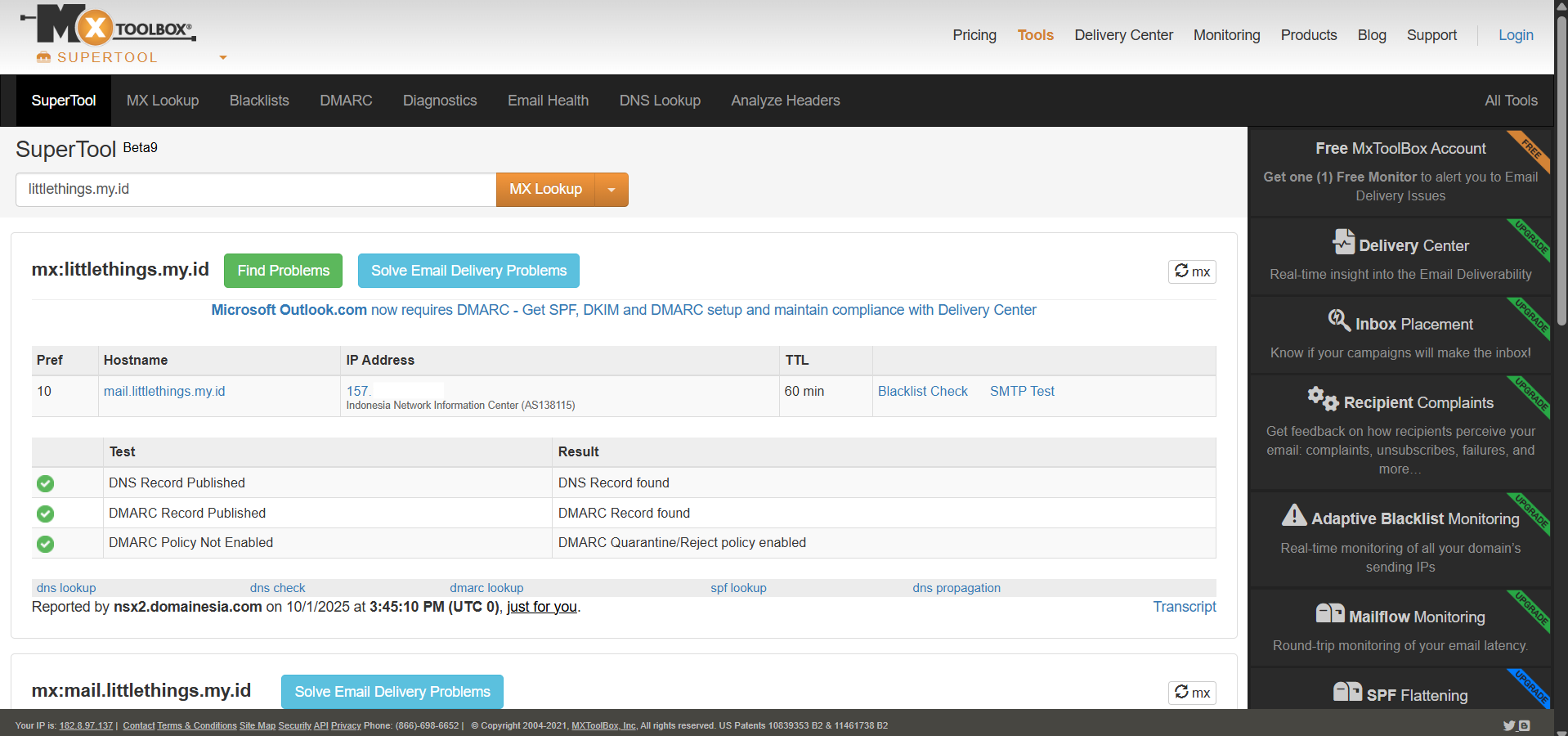
Task: Expand the MX Lookup button dropdown arrow
Action: (x=612, y=190)
